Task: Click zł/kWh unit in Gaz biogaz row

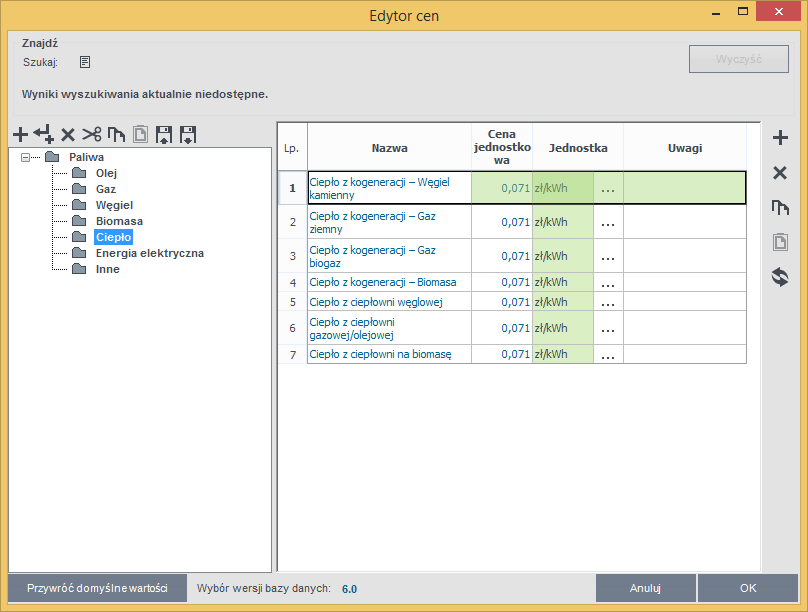Action: click(563, 256)
